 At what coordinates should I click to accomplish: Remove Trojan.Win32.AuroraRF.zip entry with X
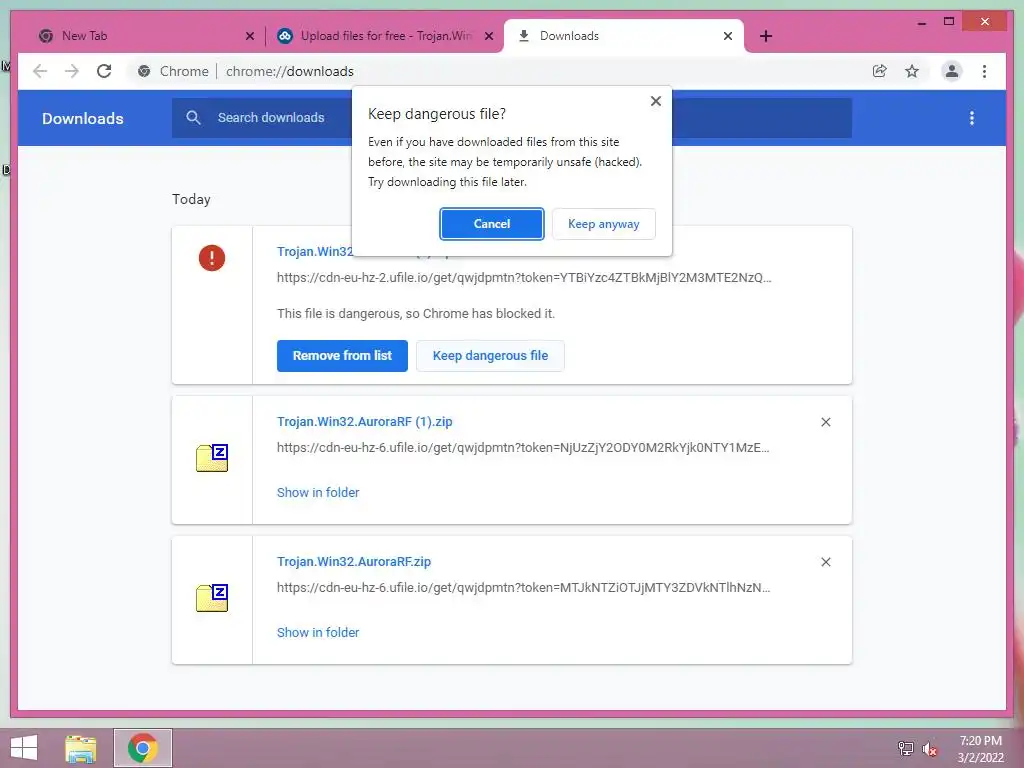pyautogui.click(x=825, y=562)
